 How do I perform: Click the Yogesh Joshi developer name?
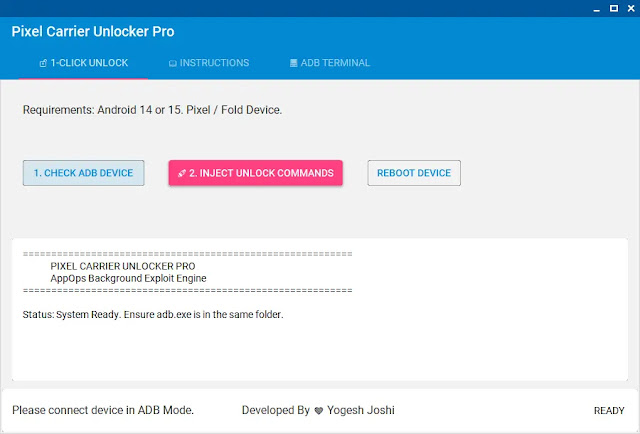coord(360,411)
